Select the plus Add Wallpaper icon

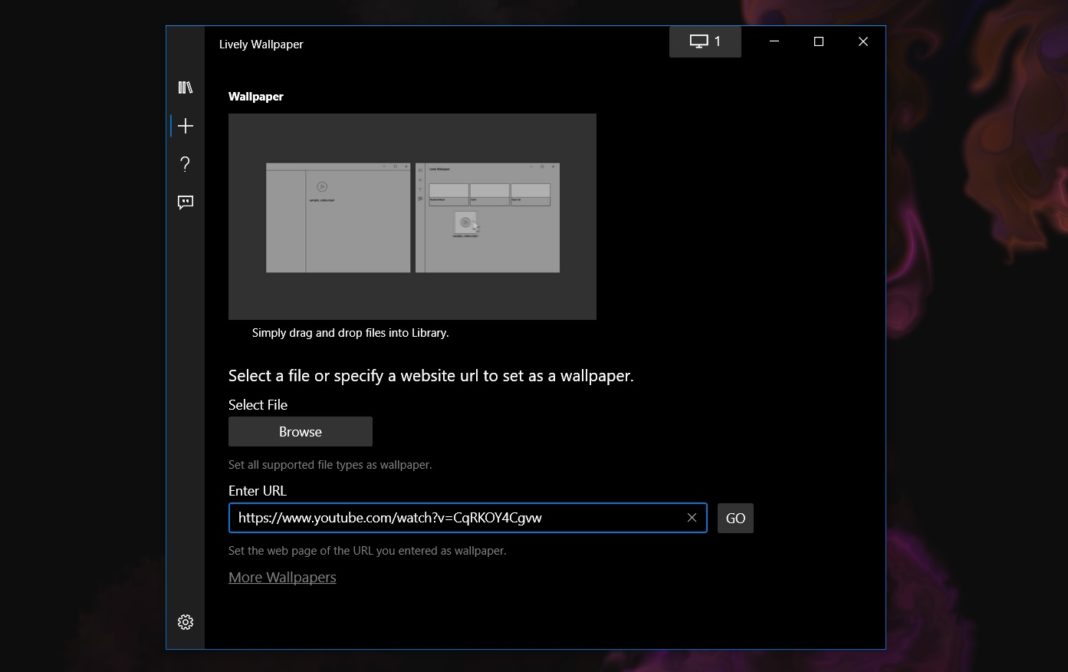(x=187, y=126)
